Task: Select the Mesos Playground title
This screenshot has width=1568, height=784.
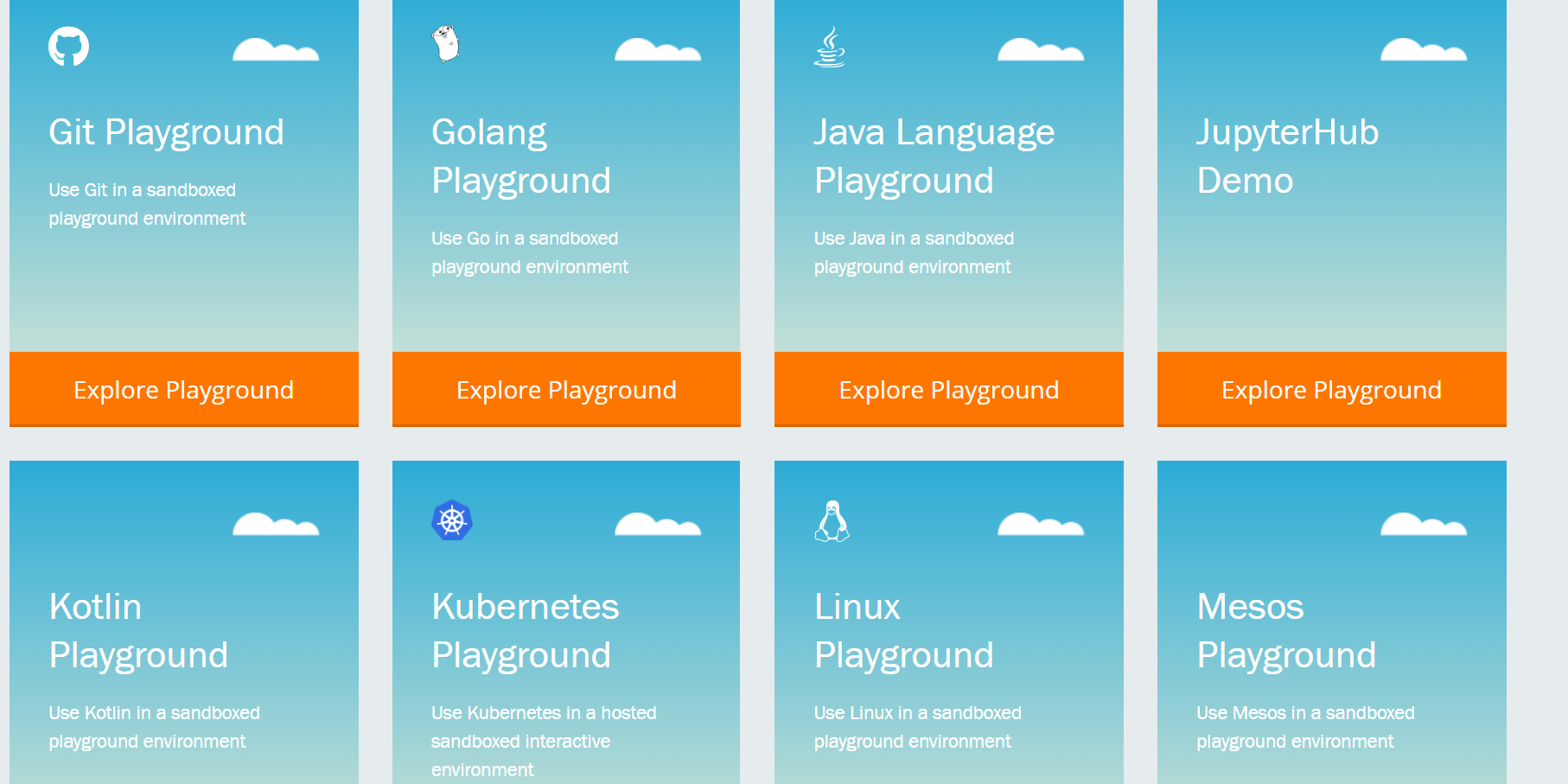Action: tap(1286, 631)
